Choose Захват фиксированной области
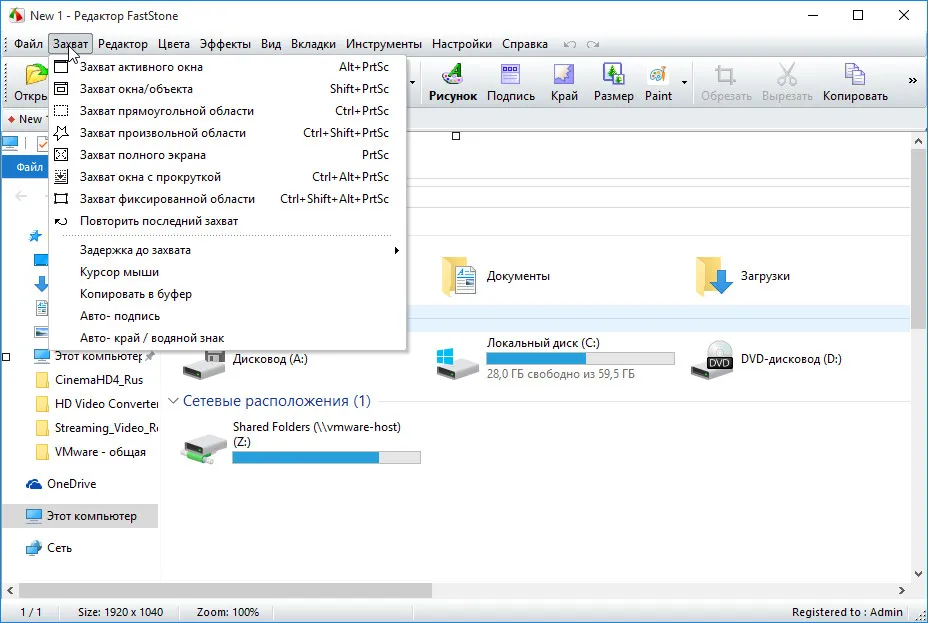This screenshot has height=623, width=928. tap(227, 199)
